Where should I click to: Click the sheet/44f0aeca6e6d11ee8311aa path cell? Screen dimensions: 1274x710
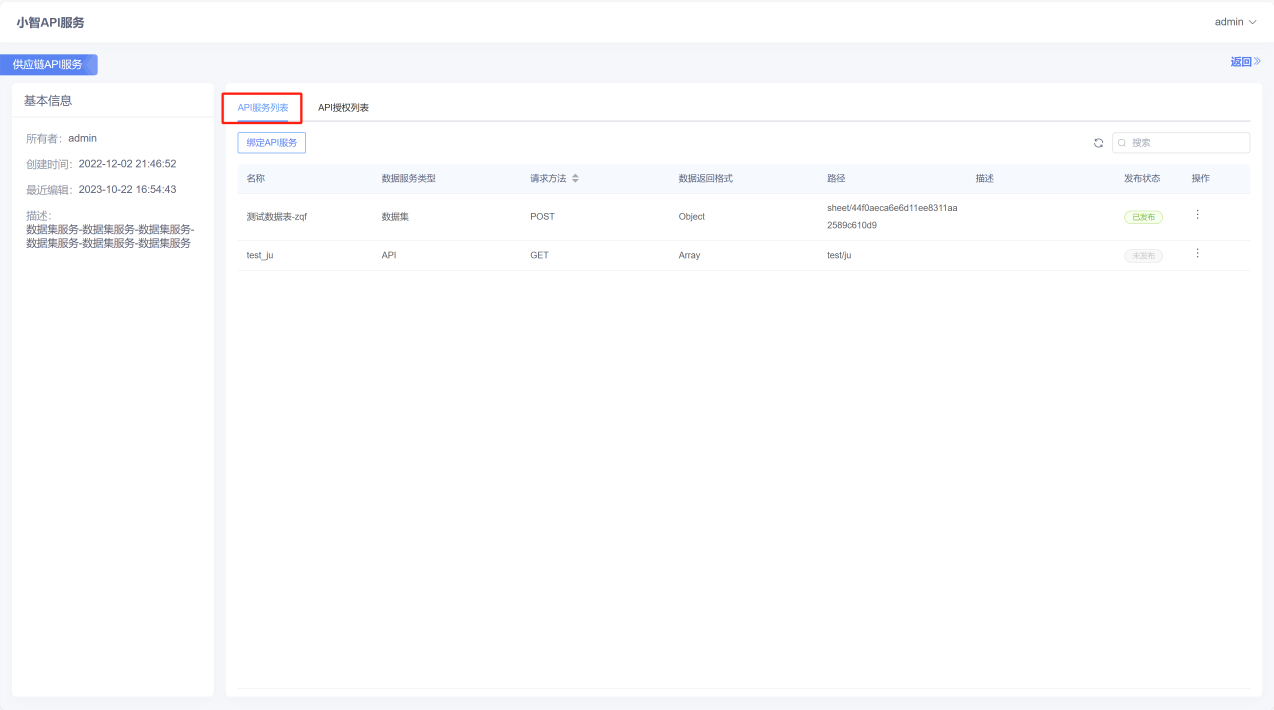[x=892, y=216]
